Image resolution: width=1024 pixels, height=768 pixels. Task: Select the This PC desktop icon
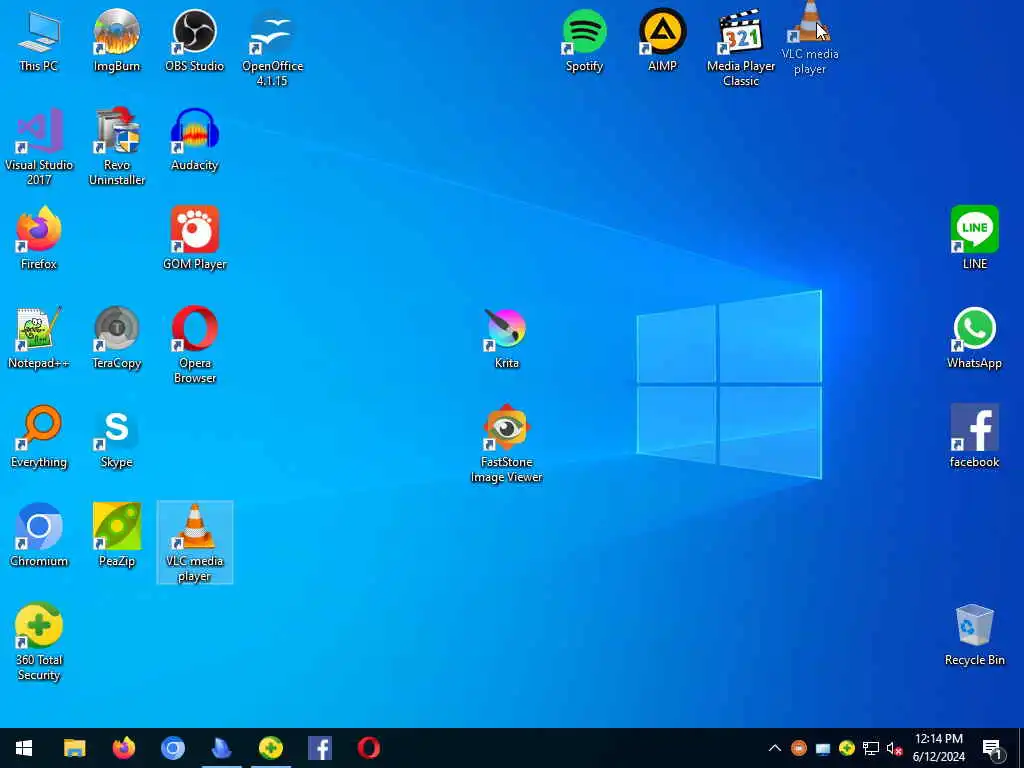point(39,40)
